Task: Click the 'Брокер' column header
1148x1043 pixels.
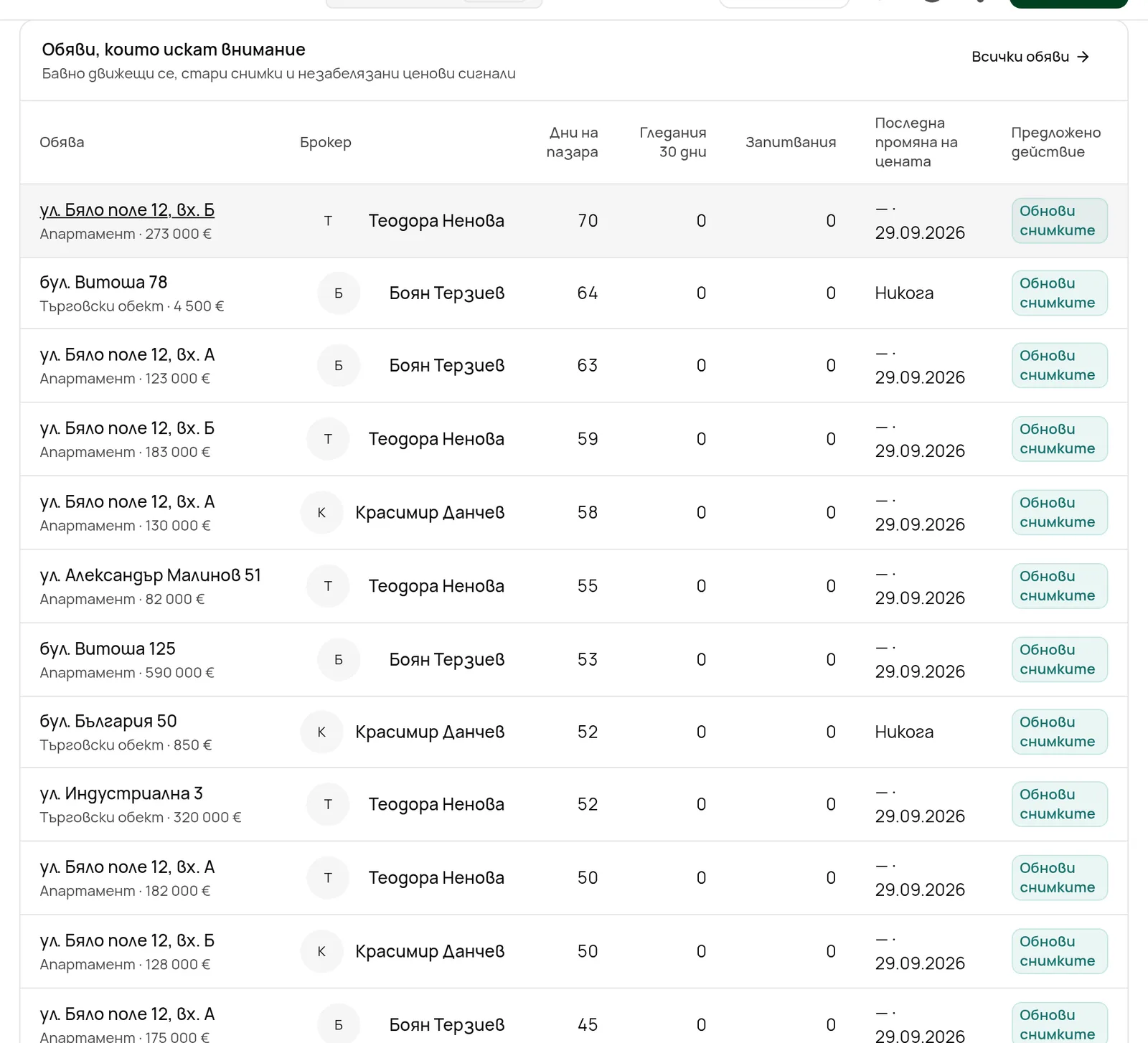Action: tap(326, 142)
